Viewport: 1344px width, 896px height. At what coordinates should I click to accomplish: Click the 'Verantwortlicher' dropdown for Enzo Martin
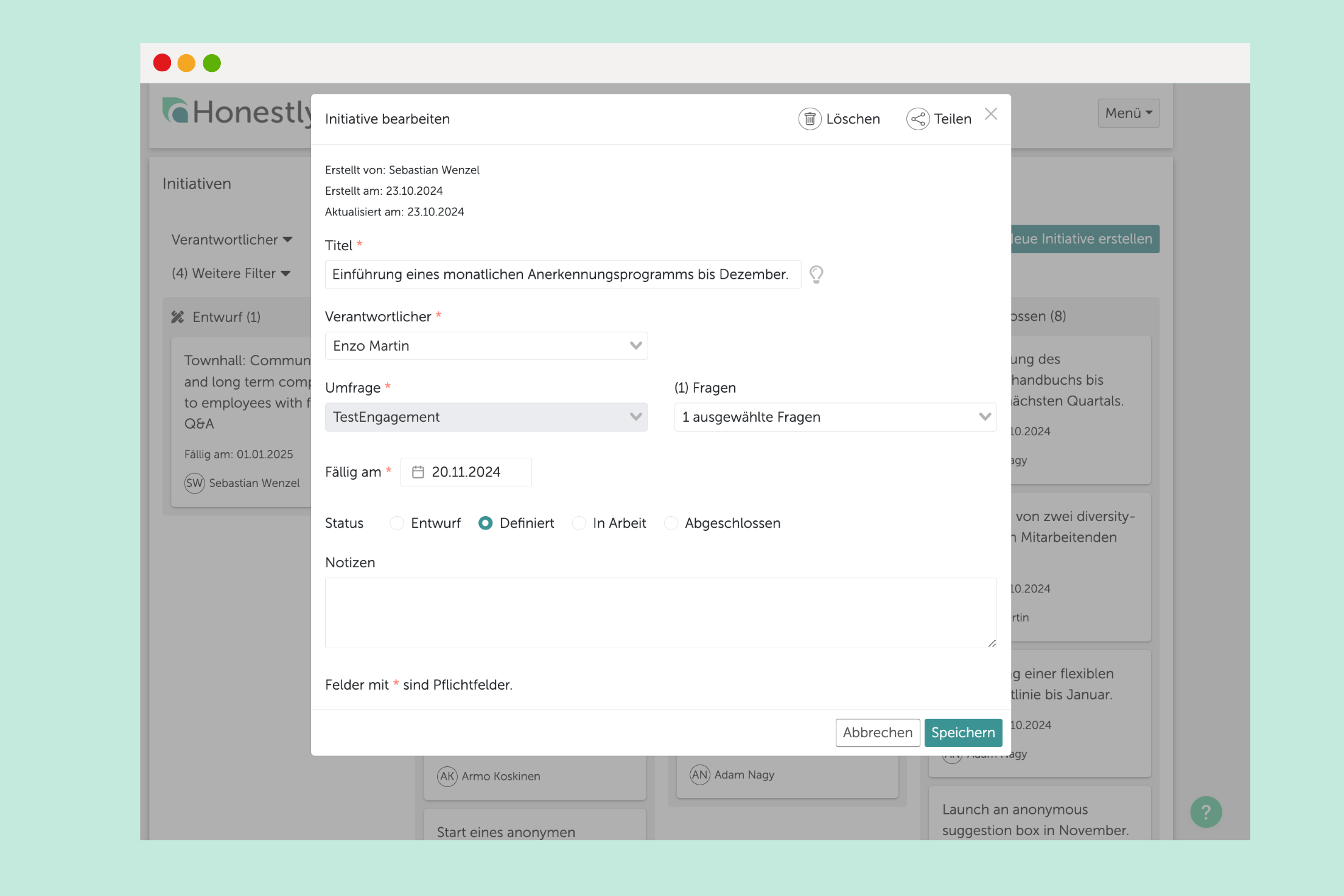click(486, 345)
